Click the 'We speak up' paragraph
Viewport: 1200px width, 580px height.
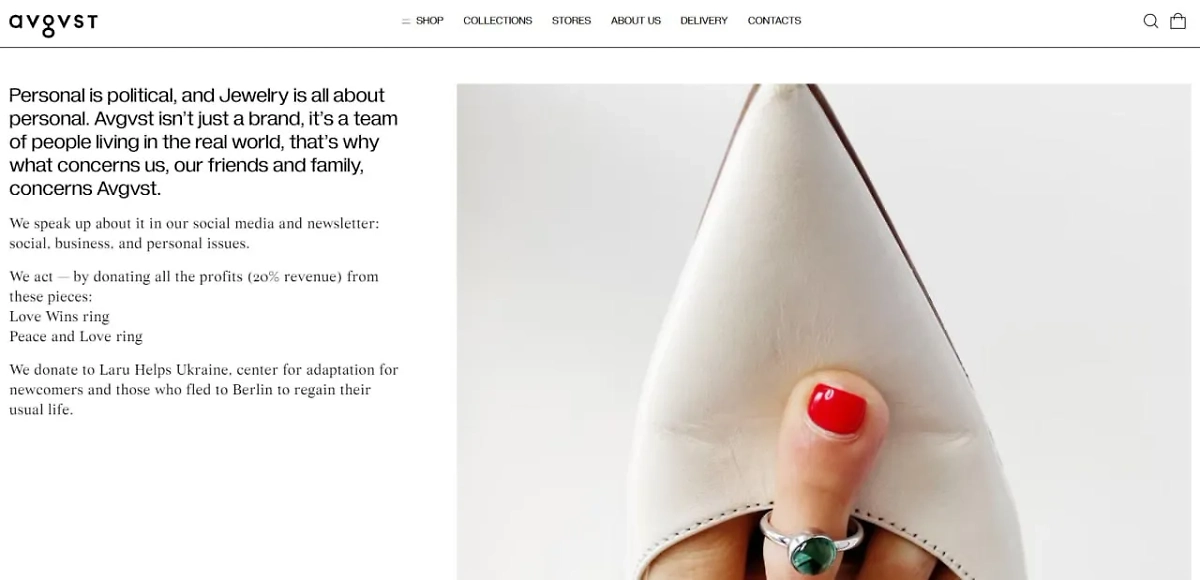(x=194, y=233)
